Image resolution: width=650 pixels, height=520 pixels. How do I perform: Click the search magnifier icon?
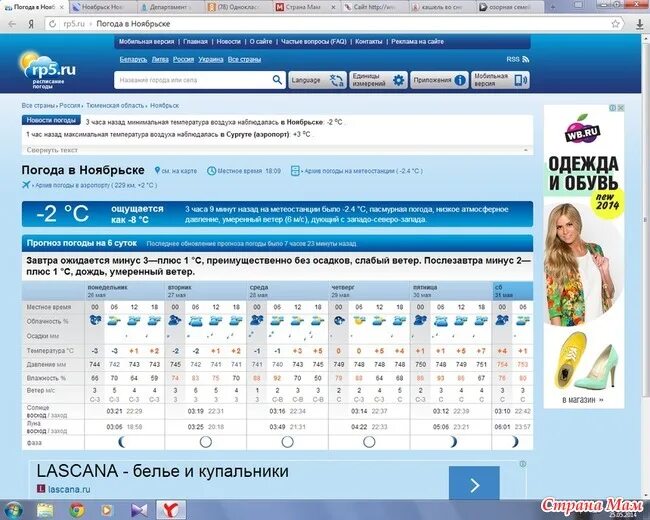[277, 80]
